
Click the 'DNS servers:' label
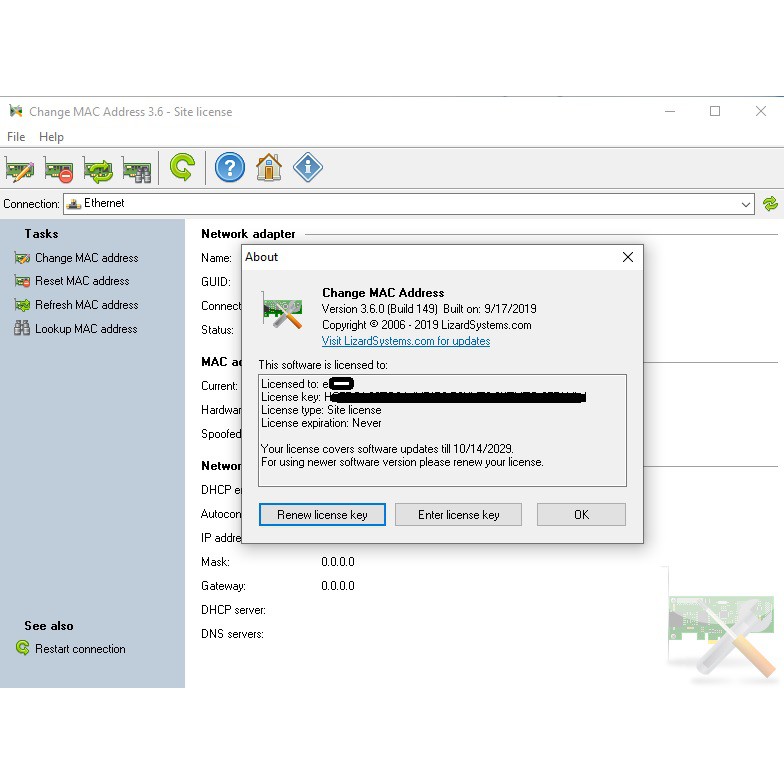232,634
